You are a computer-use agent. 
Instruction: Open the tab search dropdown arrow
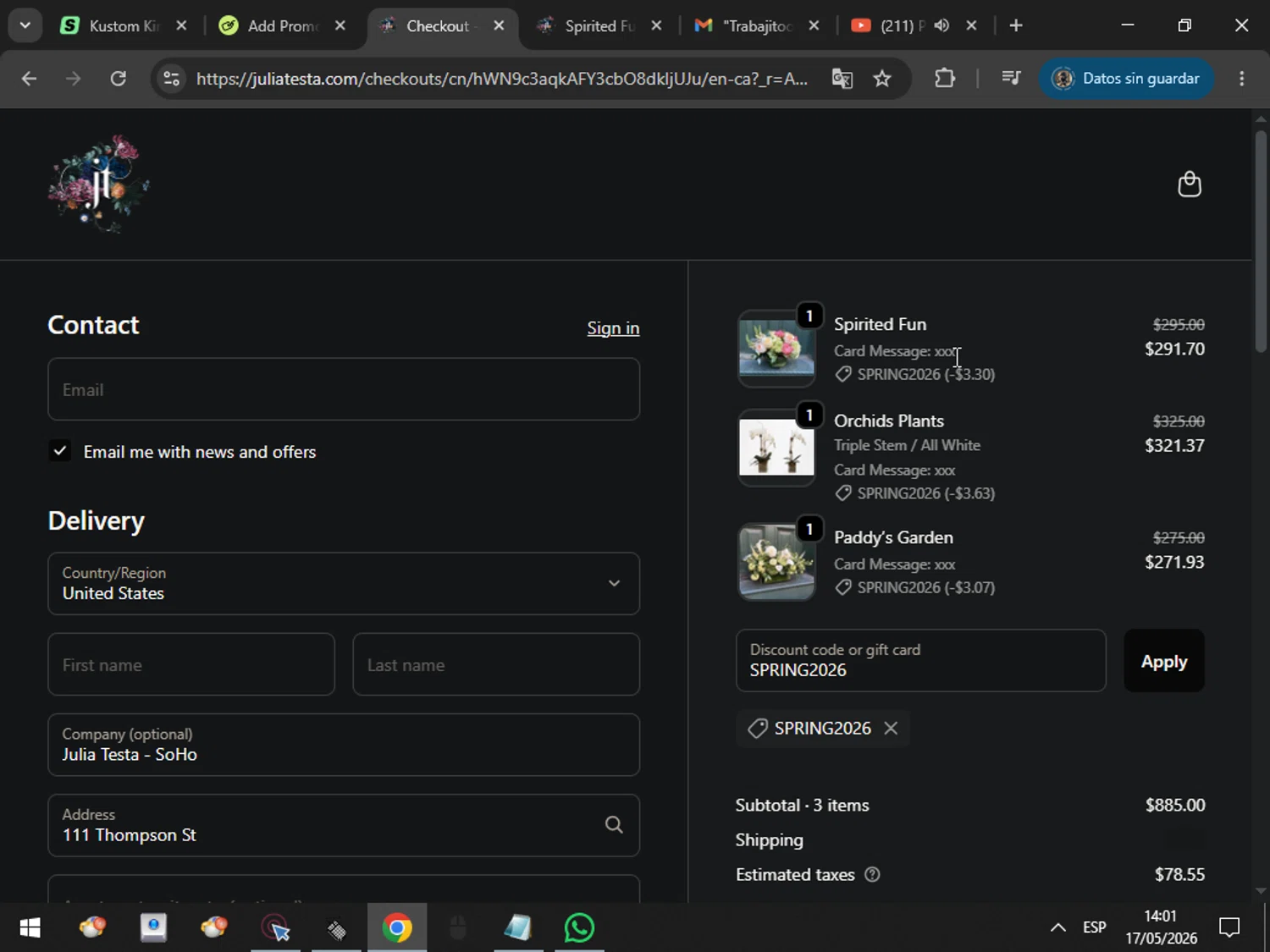pyautogui.click(x=25, y=25)
